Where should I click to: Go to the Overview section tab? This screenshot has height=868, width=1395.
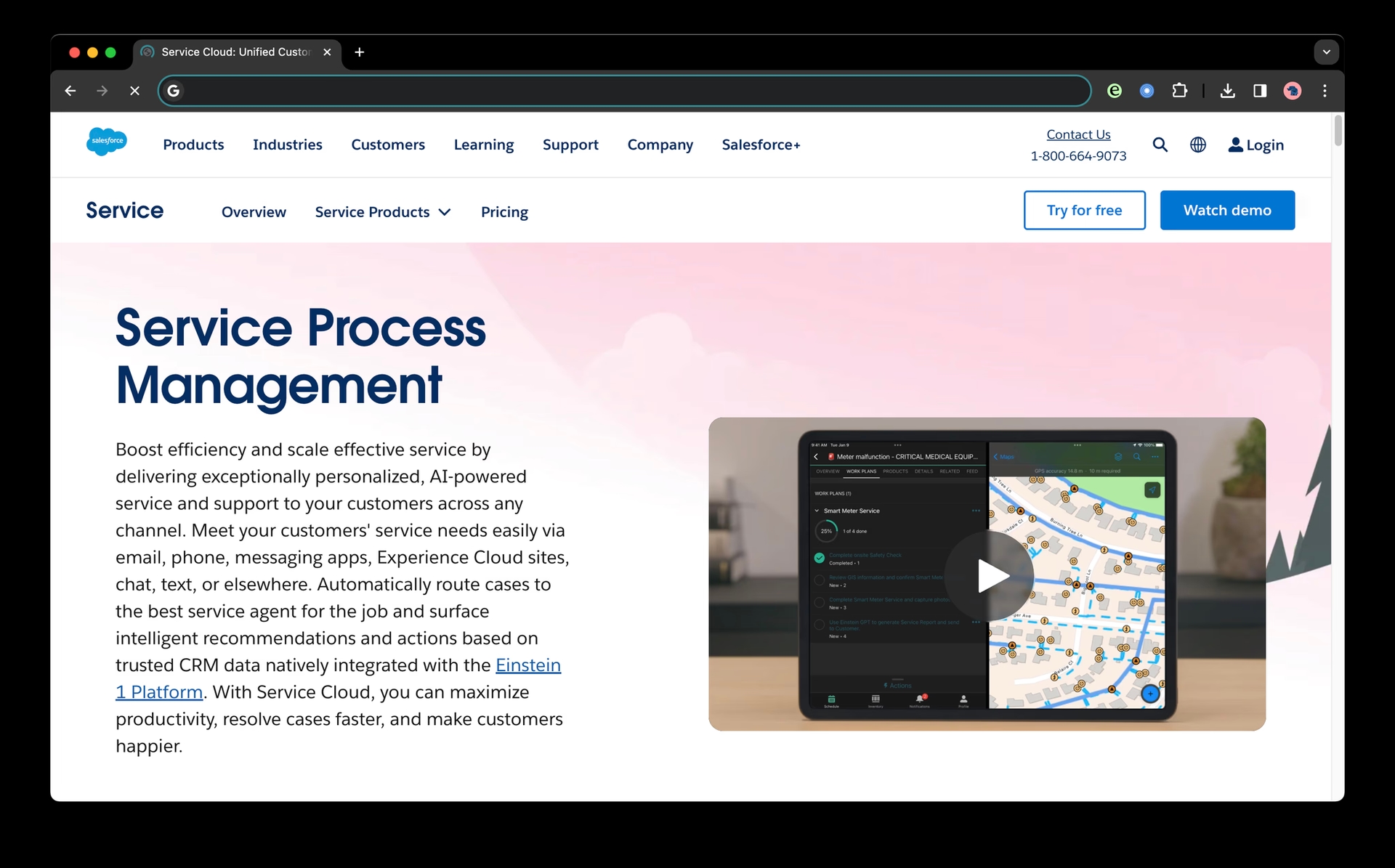pyautogui.click(x=254, y=212)
